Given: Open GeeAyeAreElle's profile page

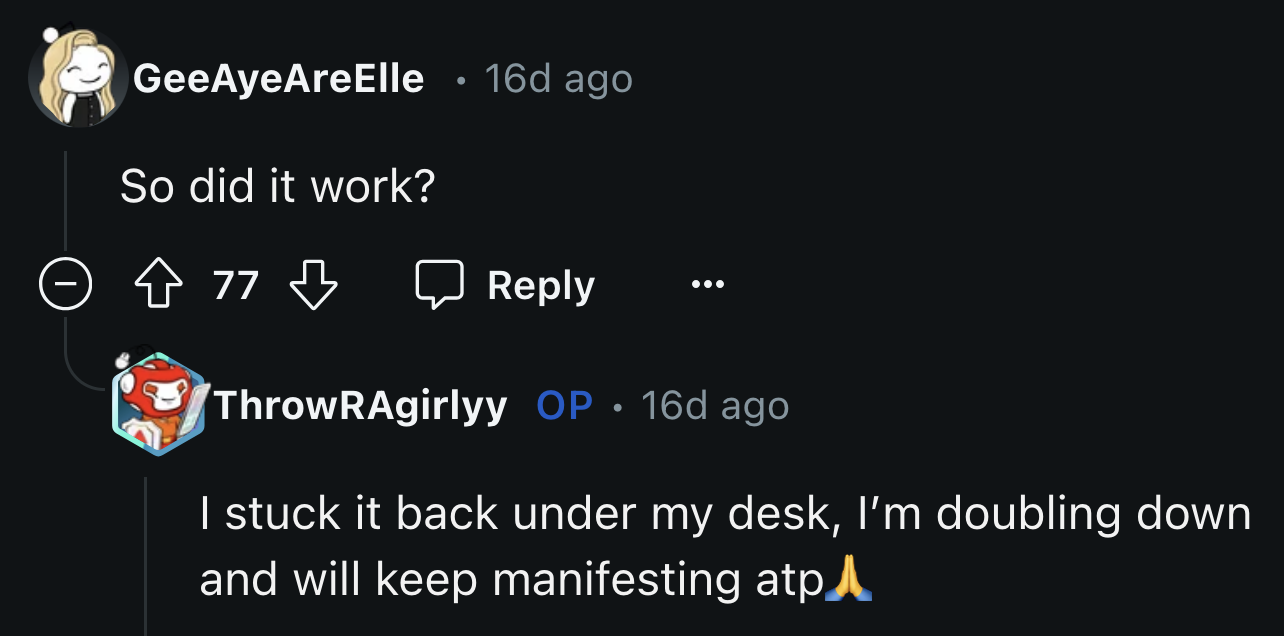Looking at the screenshot, I should click(x=278, y=78).
